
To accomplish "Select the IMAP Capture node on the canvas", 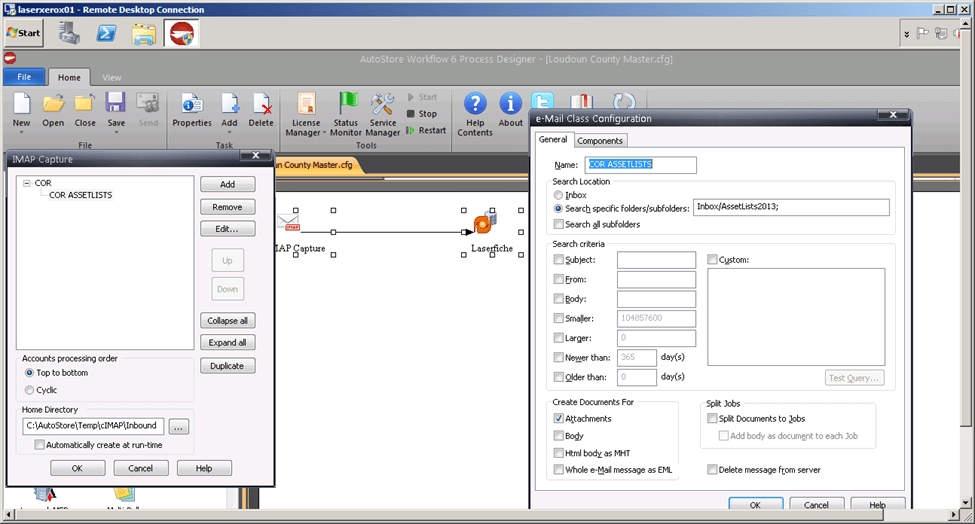I will coord(289,222).
